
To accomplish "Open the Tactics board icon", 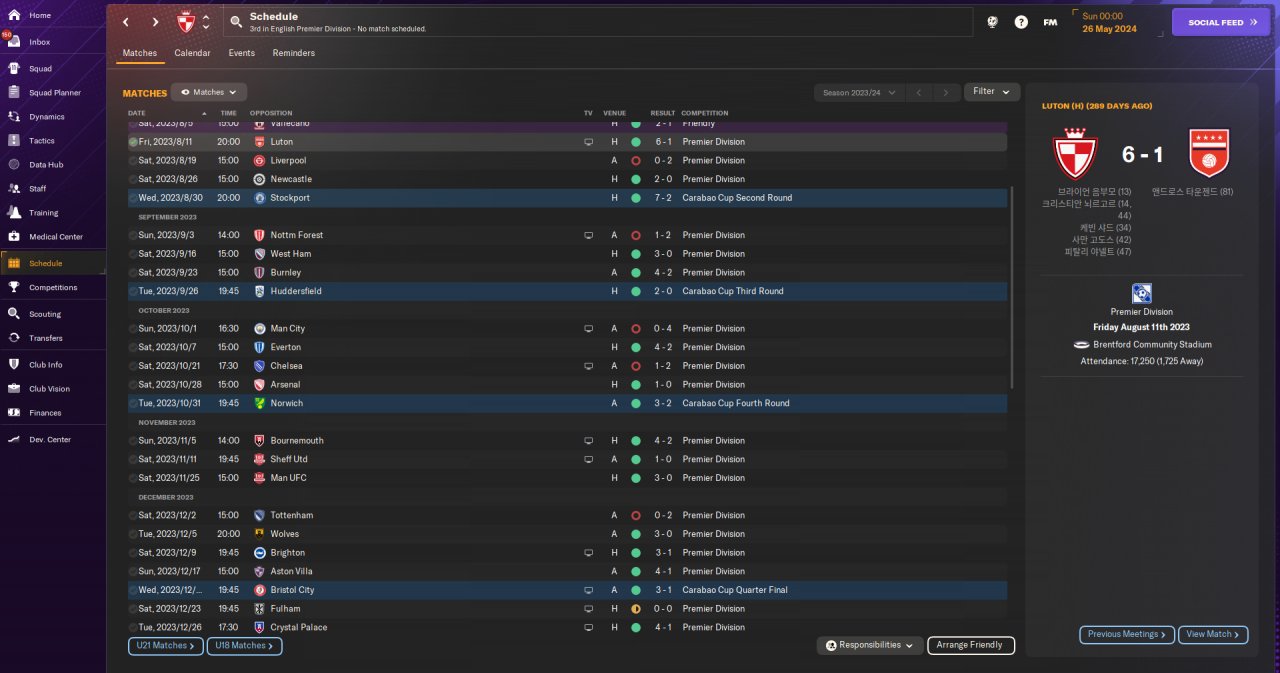I will [14, 141].
